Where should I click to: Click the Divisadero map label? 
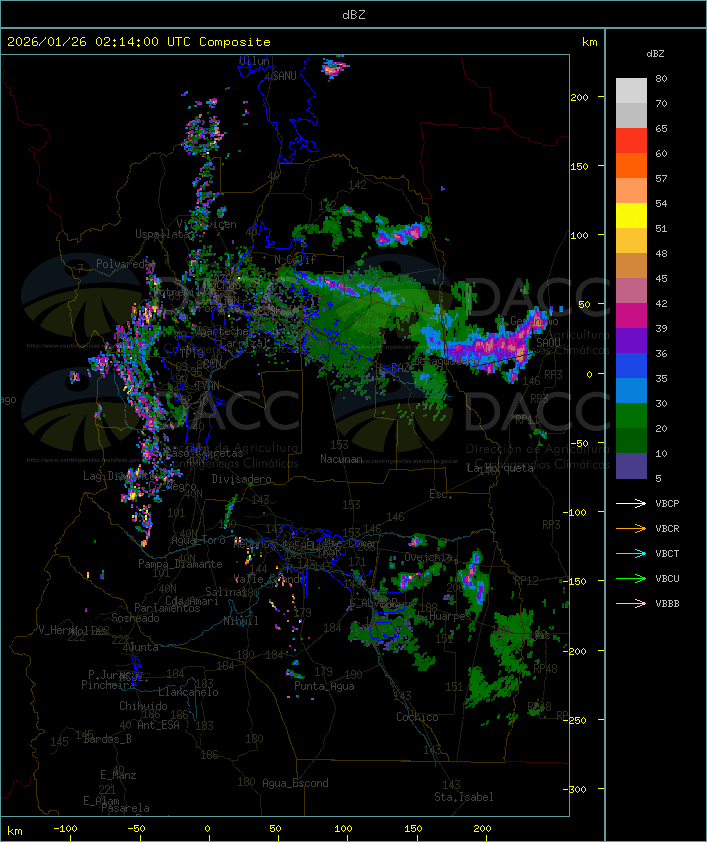click(x=241, y=479)
